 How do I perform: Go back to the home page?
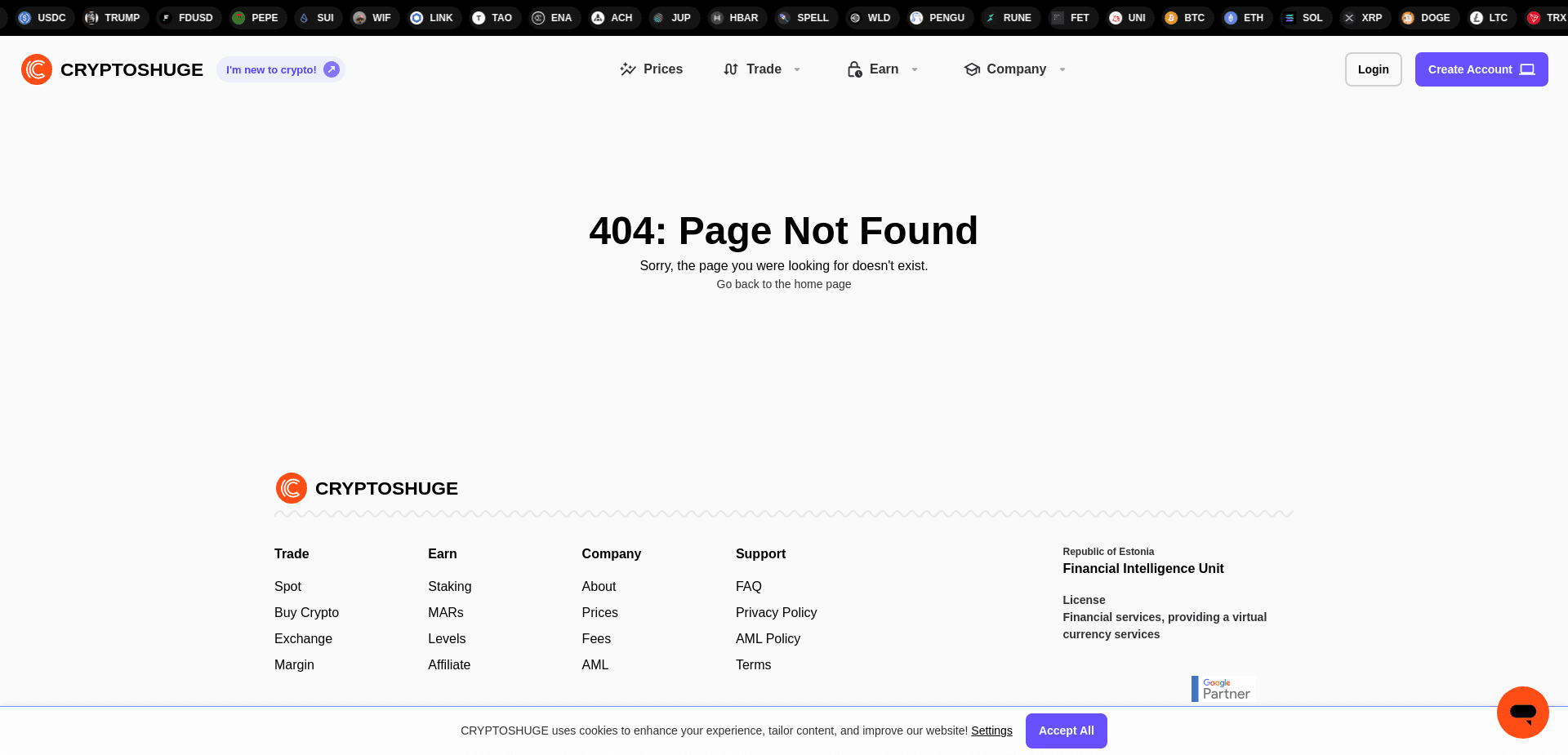point(783,284)
